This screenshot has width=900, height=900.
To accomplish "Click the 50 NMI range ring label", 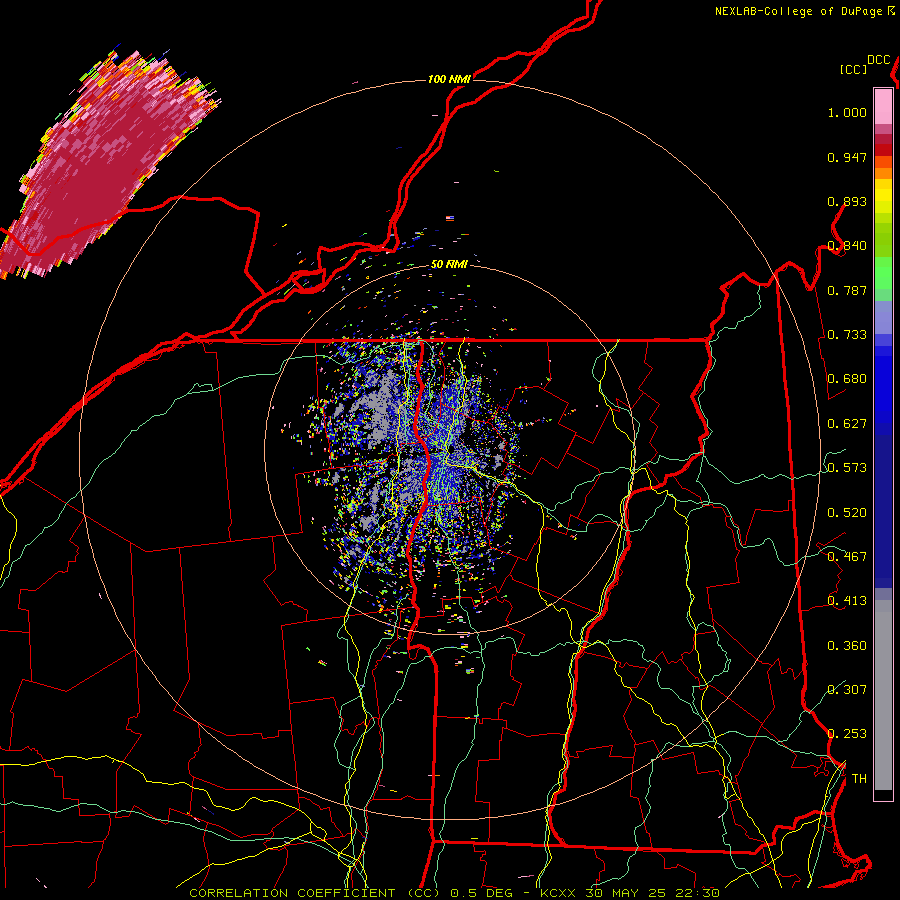I will (x=449, y=264).
